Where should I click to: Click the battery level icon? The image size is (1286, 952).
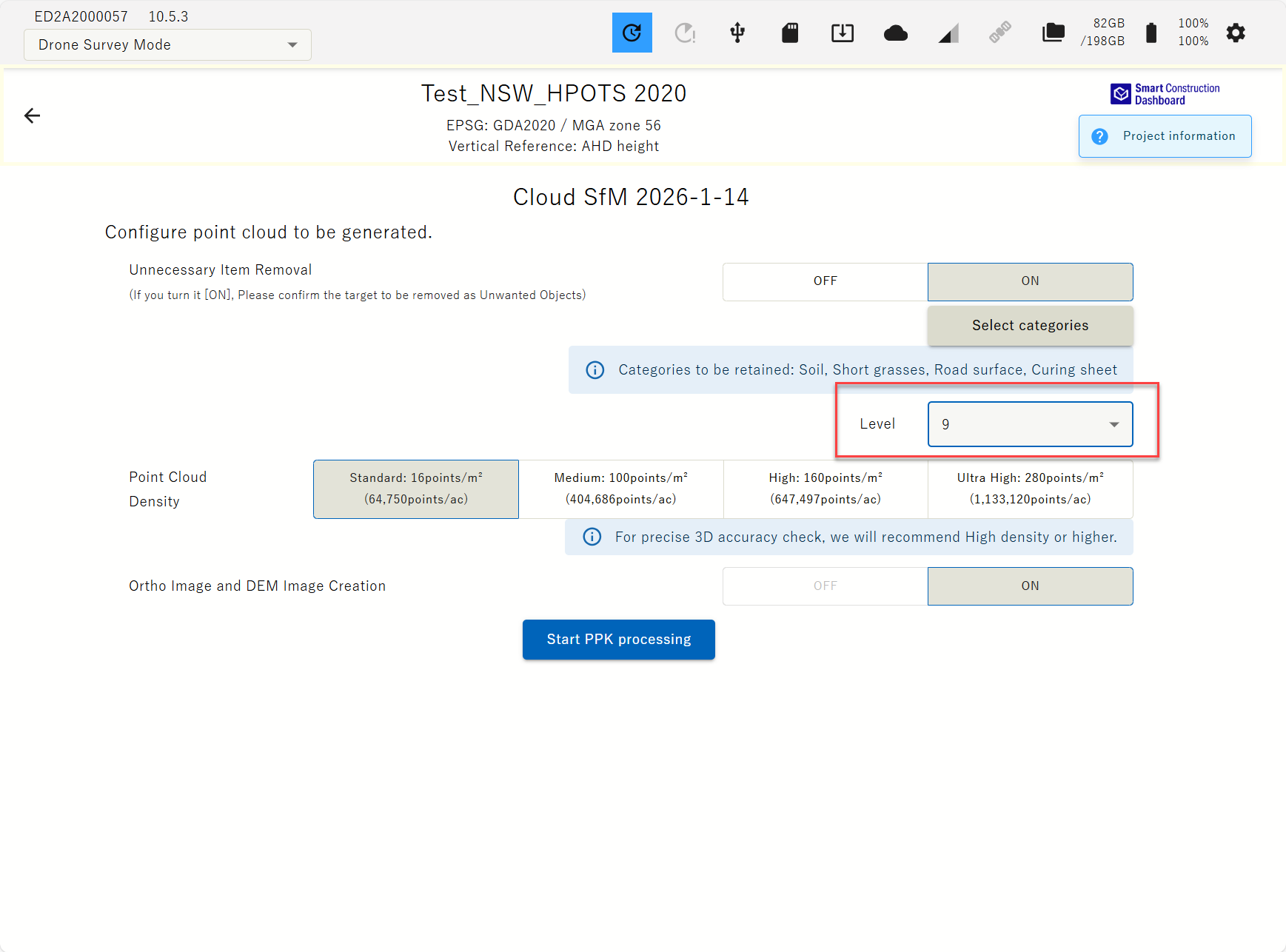pos(1151,33)
